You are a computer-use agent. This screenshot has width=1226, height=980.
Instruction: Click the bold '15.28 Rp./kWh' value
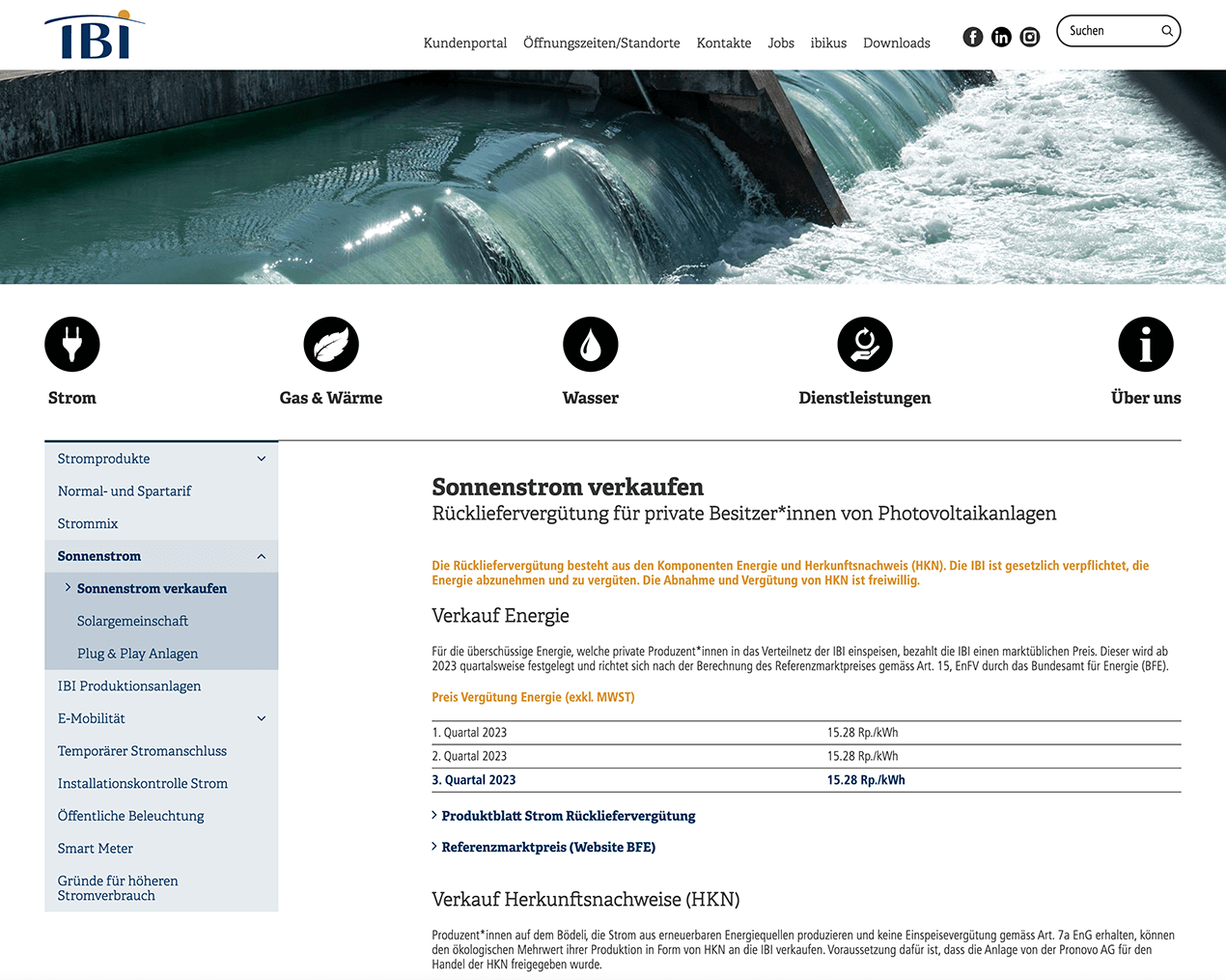click(866, 780)
